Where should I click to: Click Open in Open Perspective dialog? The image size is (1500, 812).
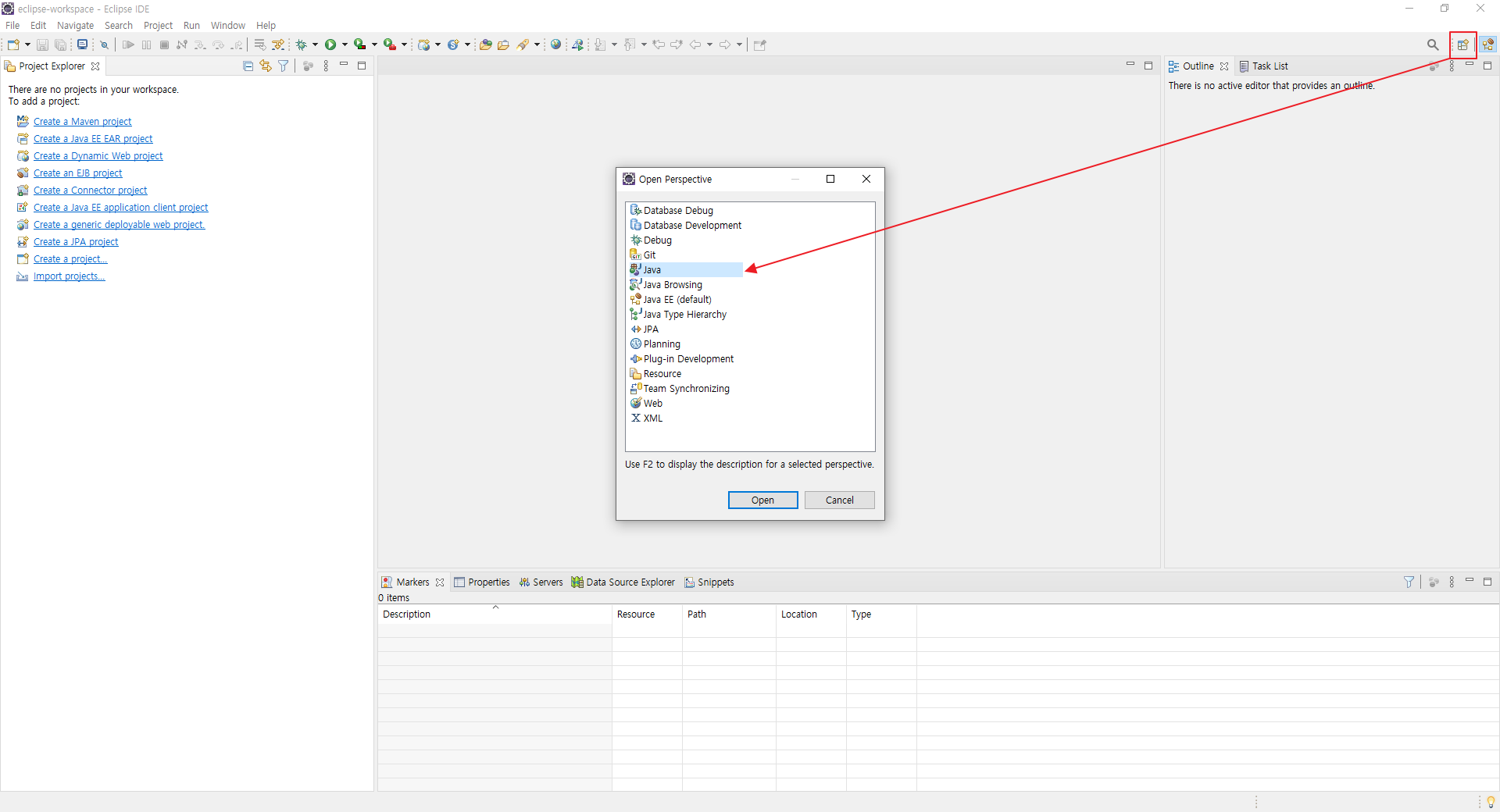(x=763, y=500)
